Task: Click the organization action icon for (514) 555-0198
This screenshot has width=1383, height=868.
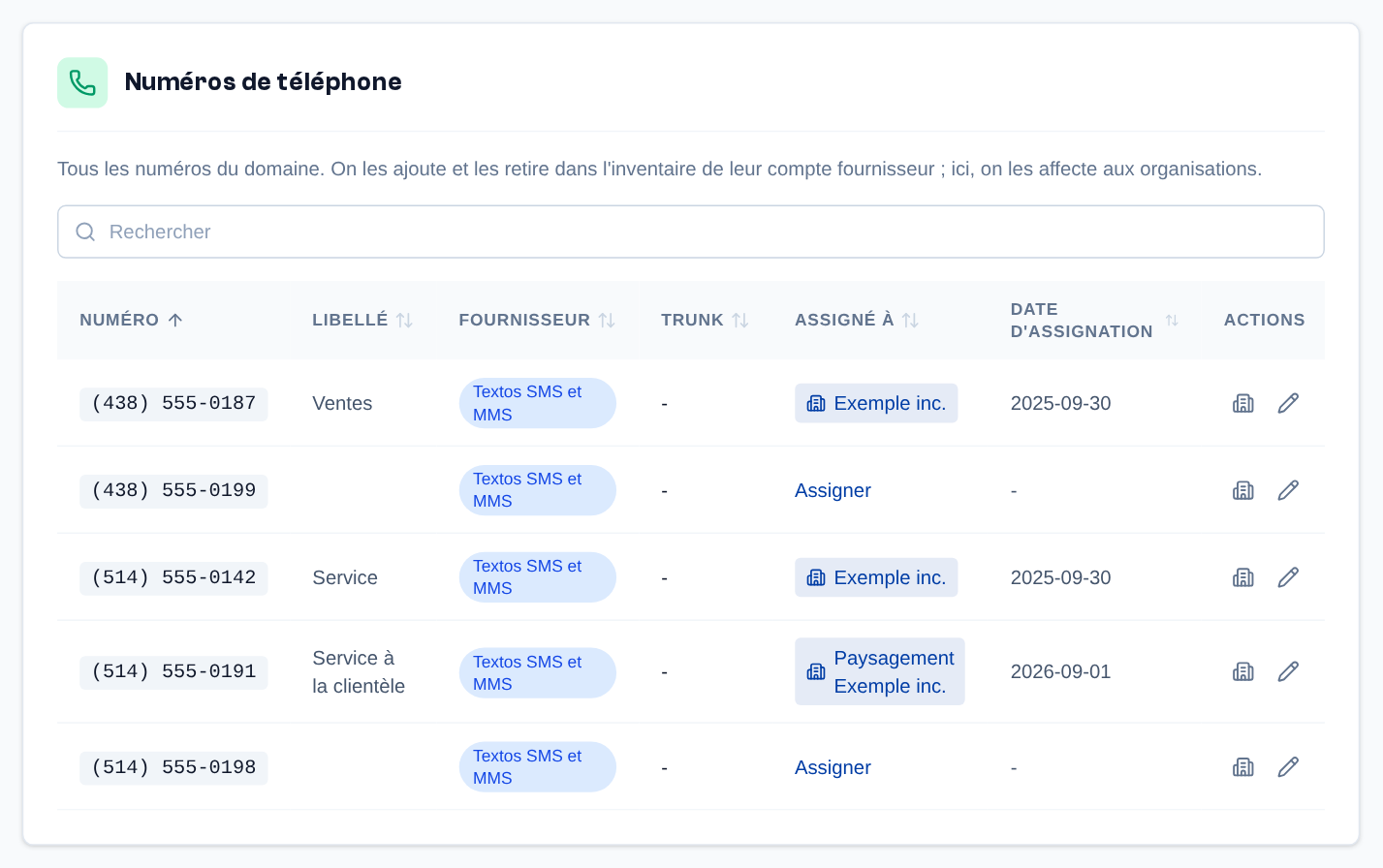Action: 1243,767
